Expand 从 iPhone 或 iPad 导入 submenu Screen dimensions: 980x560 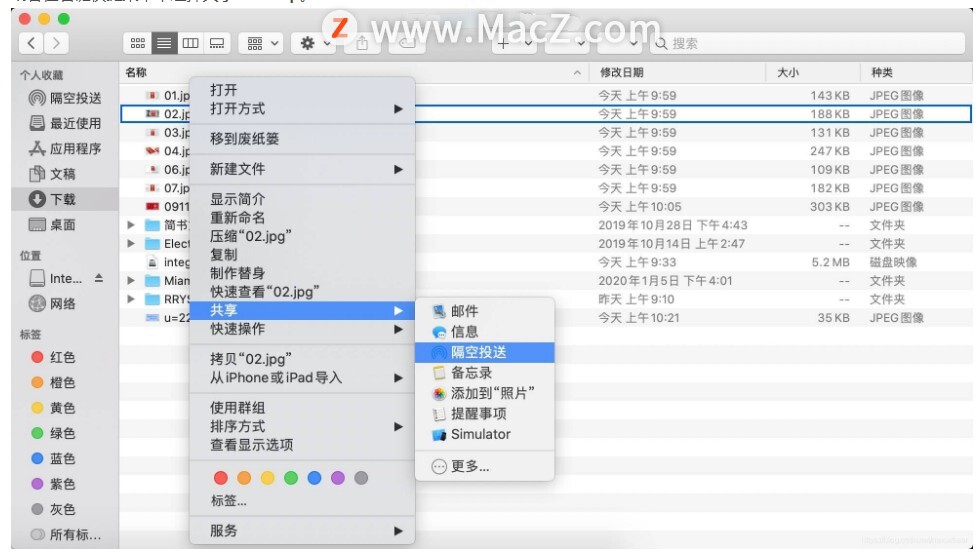tap(302, 378)
